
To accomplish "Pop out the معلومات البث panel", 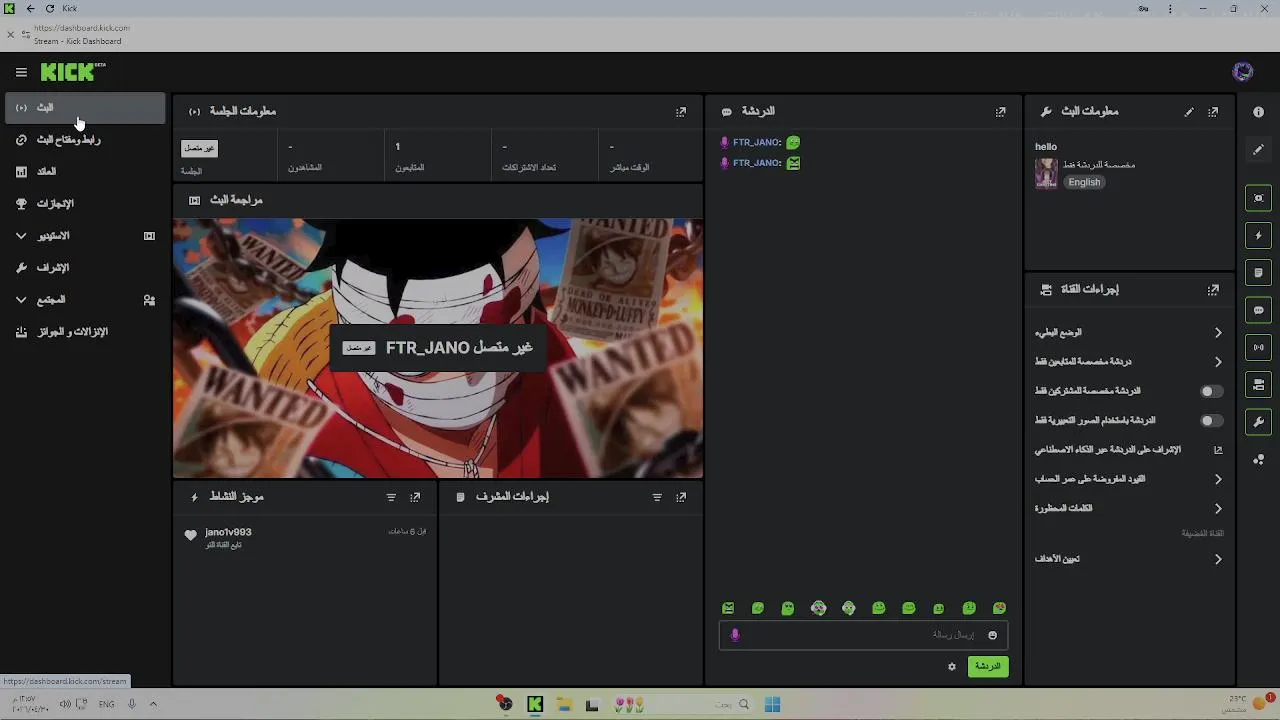I will pyautogui.click(x=1213, y=112).
